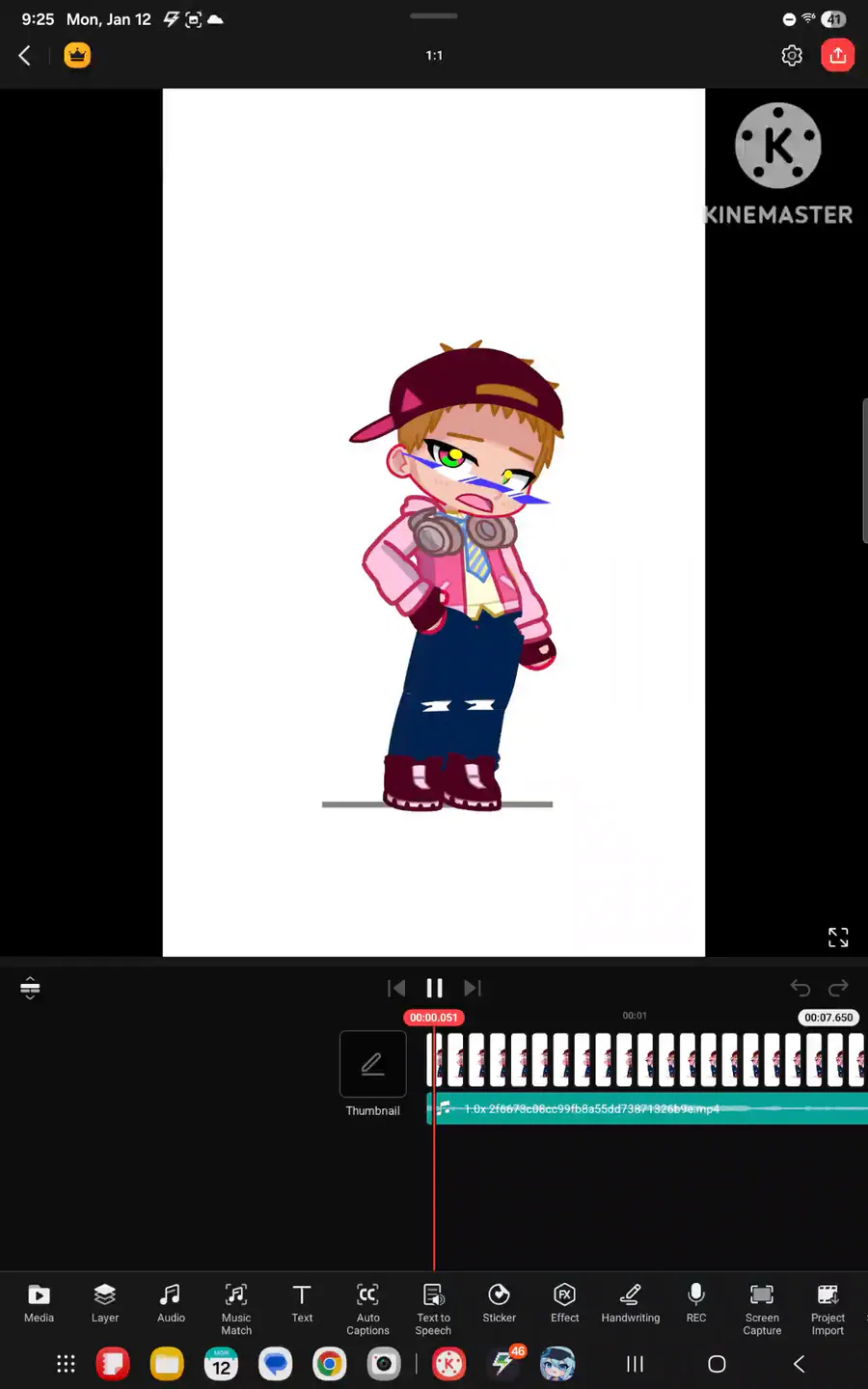Image resolution: width=868 pixels, height=1389 pixels.
Task: Click the right edge panel handle
Action: click(864, 471)
